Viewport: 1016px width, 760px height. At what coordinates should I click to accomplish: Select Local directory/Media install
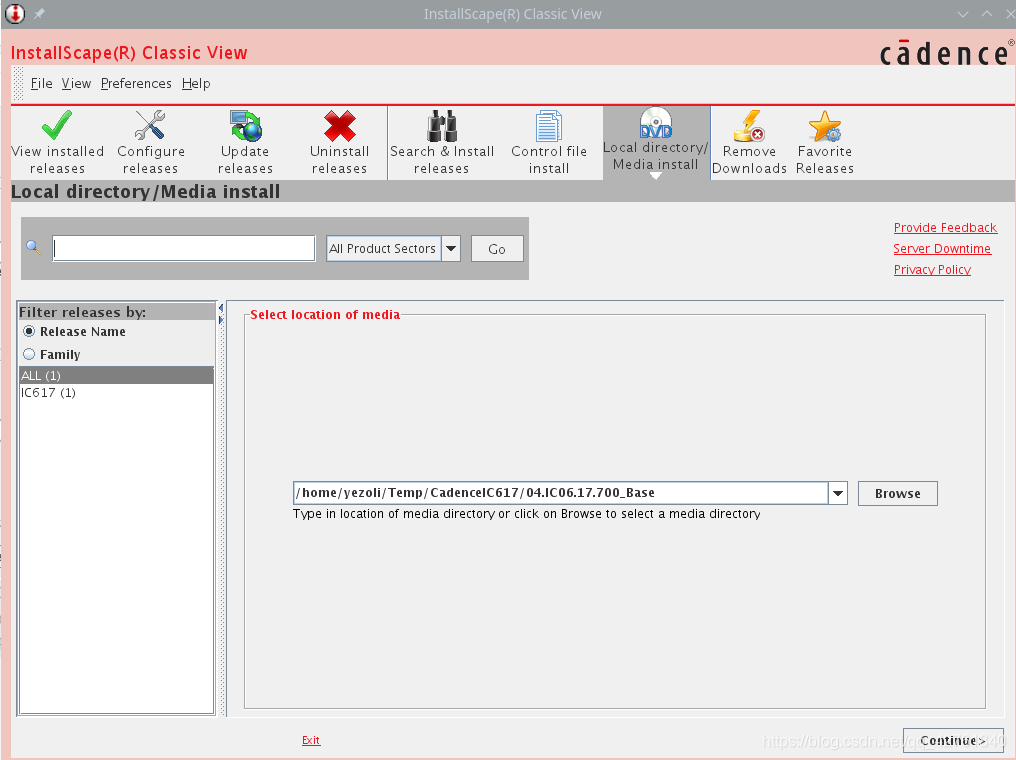pyautogui.click(x=656, y=141)
